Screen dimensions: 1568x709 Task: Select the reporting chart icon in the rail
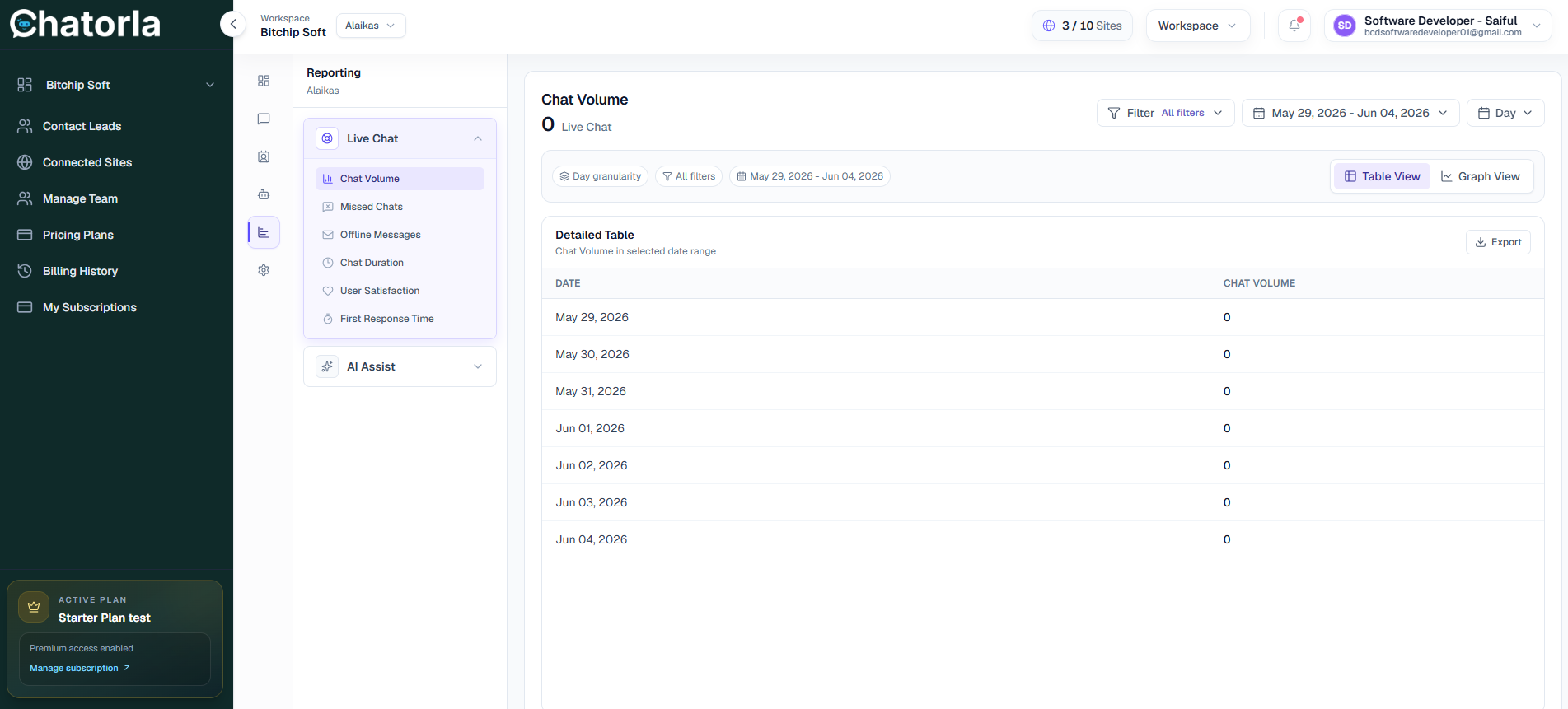pyautogui.click(x=264, y=232)
